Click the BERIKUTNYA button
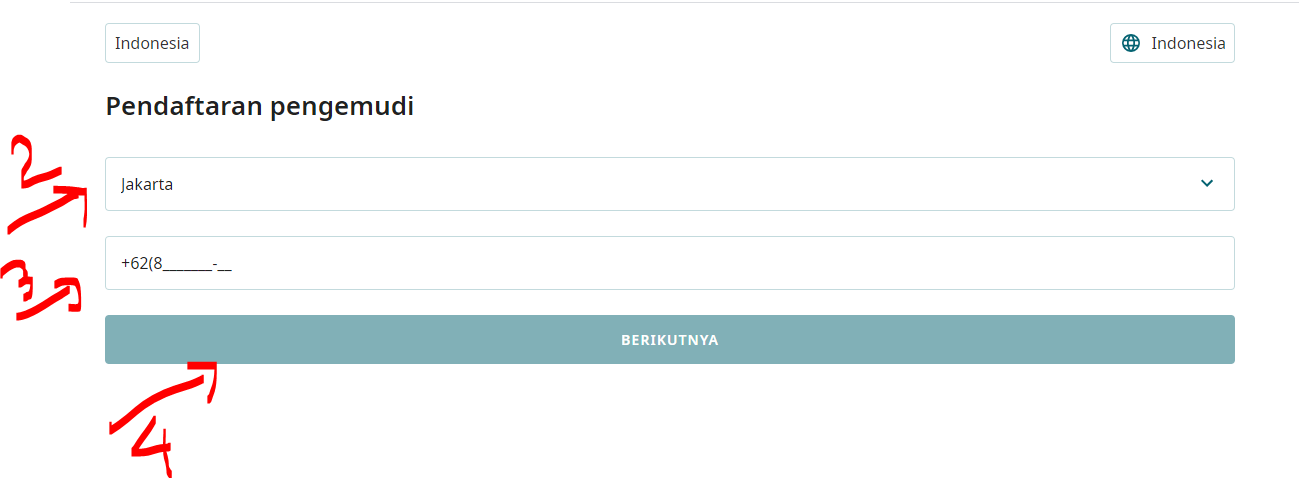 (669, 340)
